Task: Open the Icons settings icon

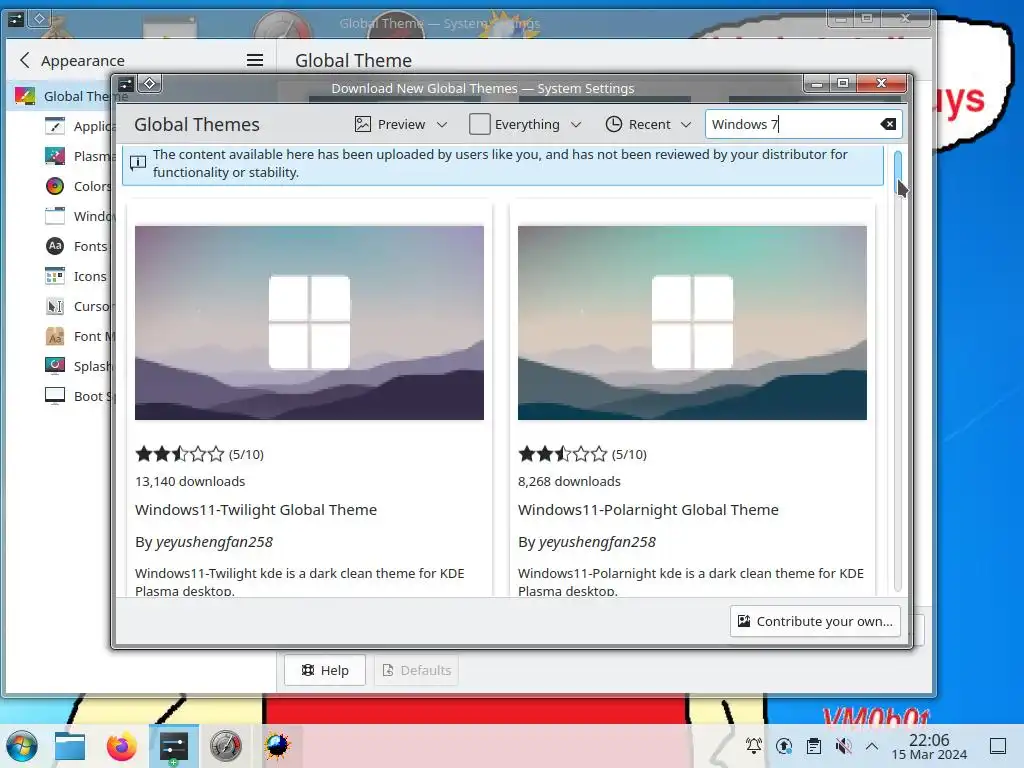Action: tap(55, 276)
